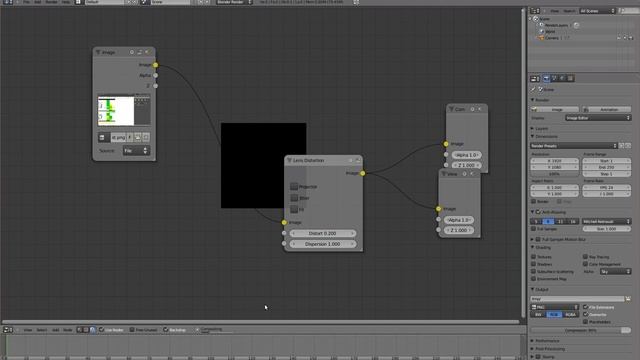The image size is (640, 360).
Task: Toggle Backdrop checkbox
Action: pos(165,330)
